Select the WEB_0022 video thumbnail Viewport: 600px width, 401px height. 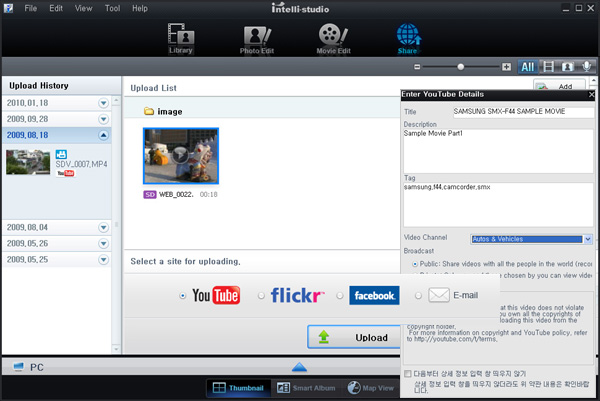(181, 156)
